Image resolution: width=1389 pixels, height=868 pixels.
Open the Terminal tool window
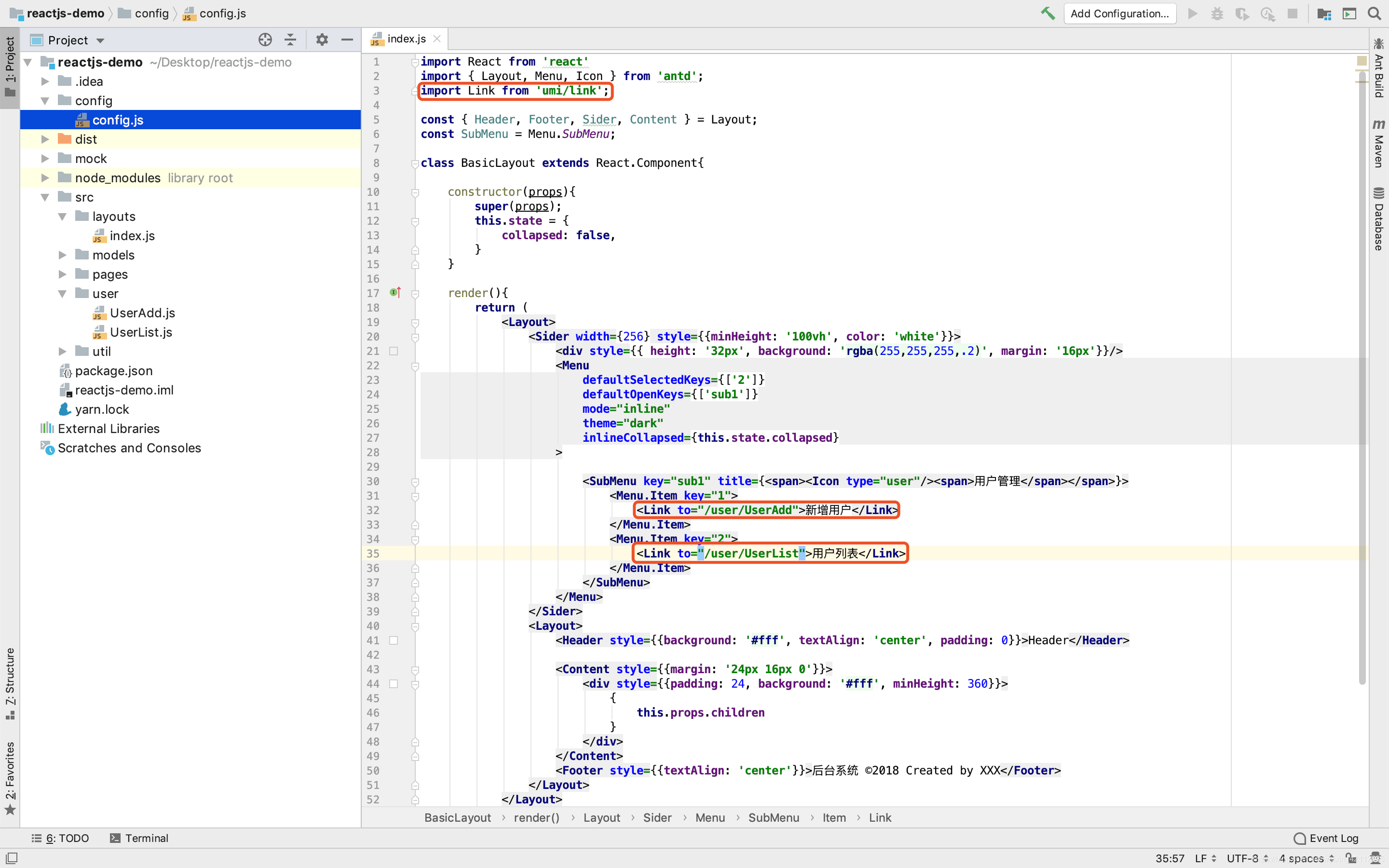(x=139, y=838)
